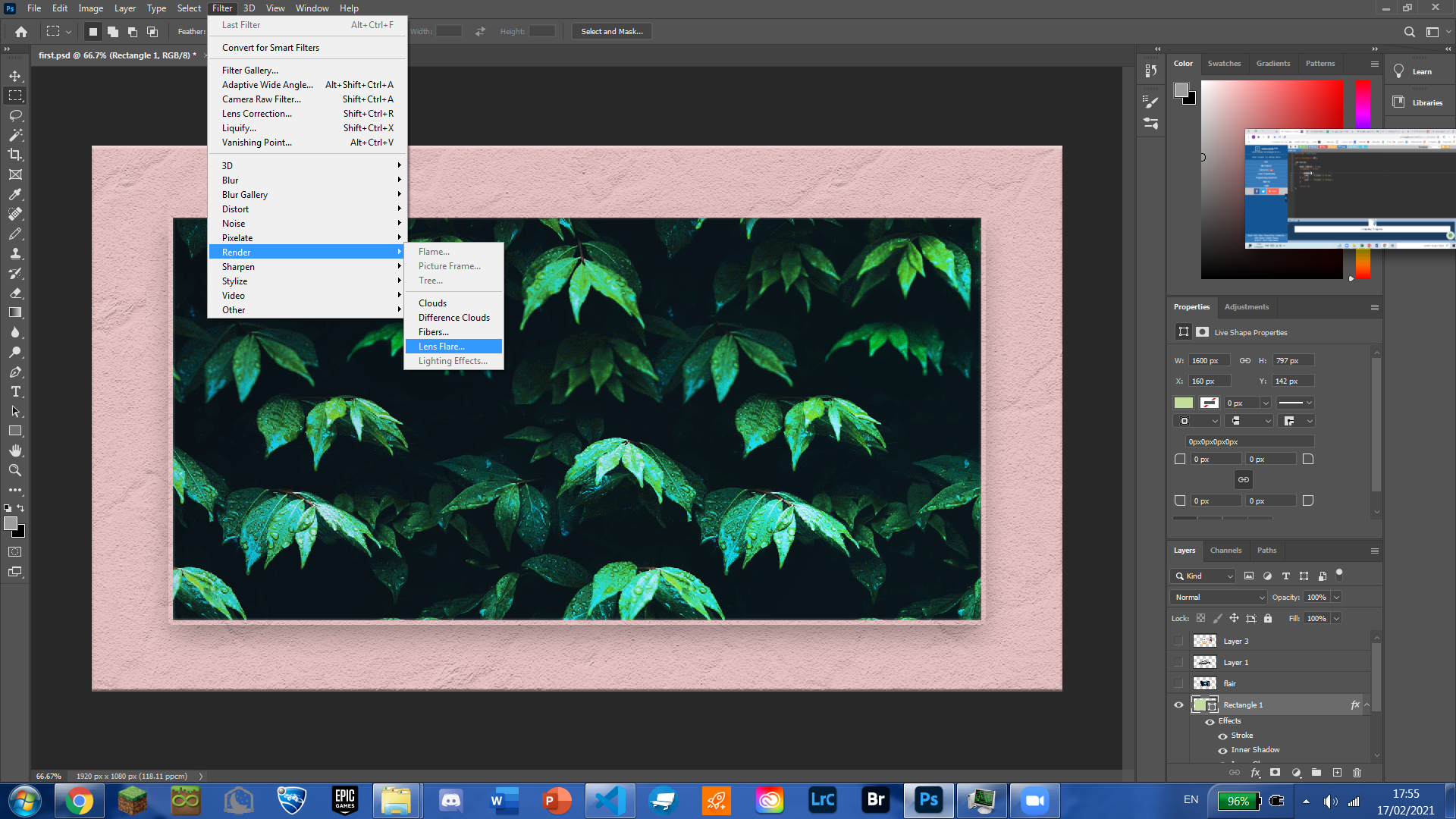This screenshot has width=1456, height=819.
Task: Enable visibility for the flair layer
Action: click(x=1178, y=683)
